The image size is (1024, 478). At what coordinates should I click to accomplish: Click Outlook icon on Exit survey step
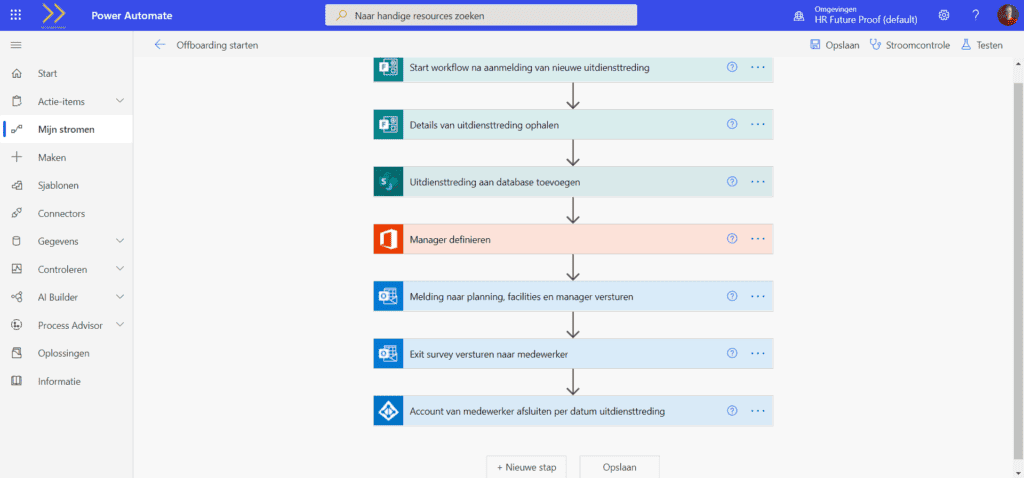coord(389,353)
